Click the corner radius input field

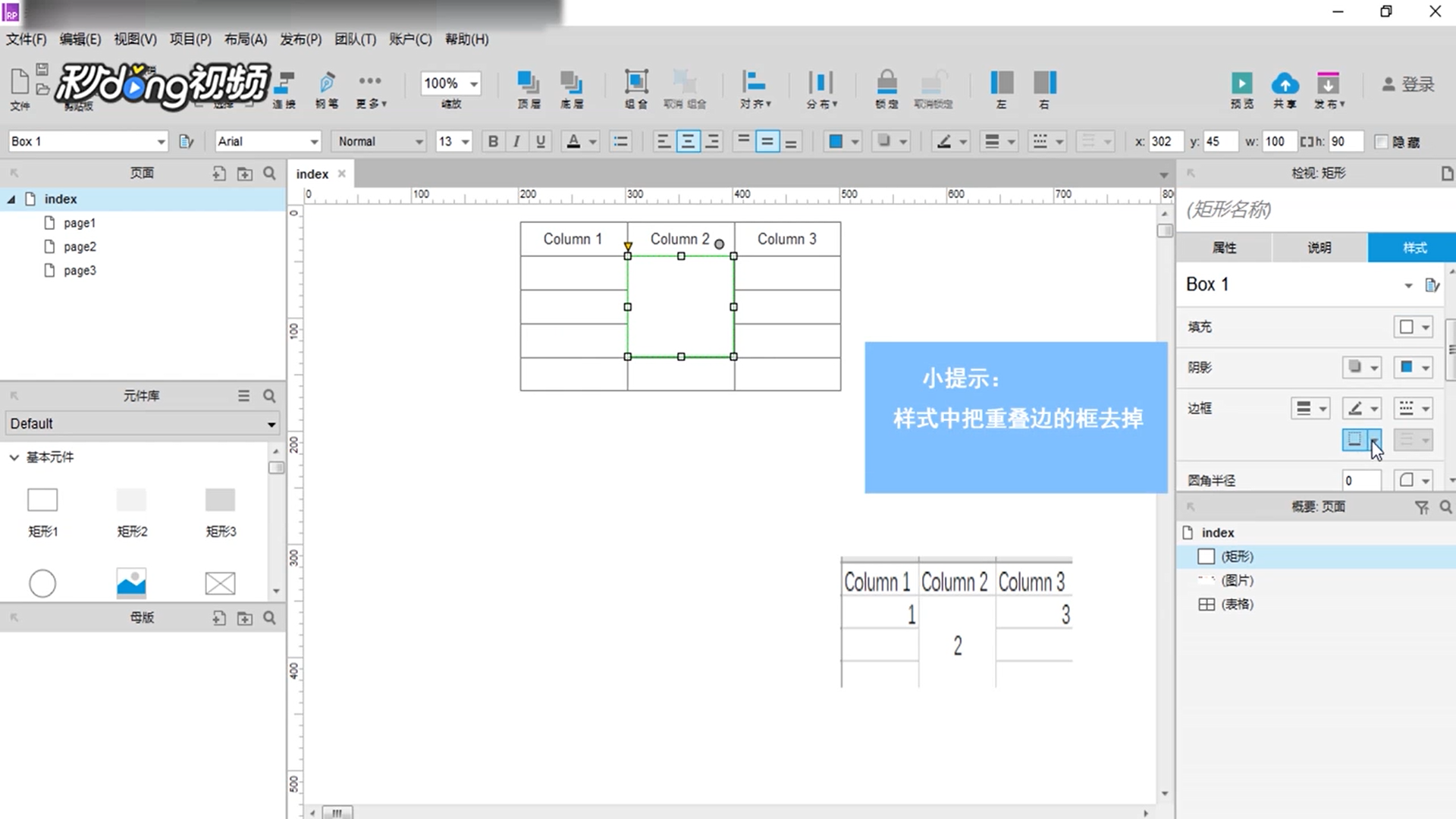[x=1361, y=481]
